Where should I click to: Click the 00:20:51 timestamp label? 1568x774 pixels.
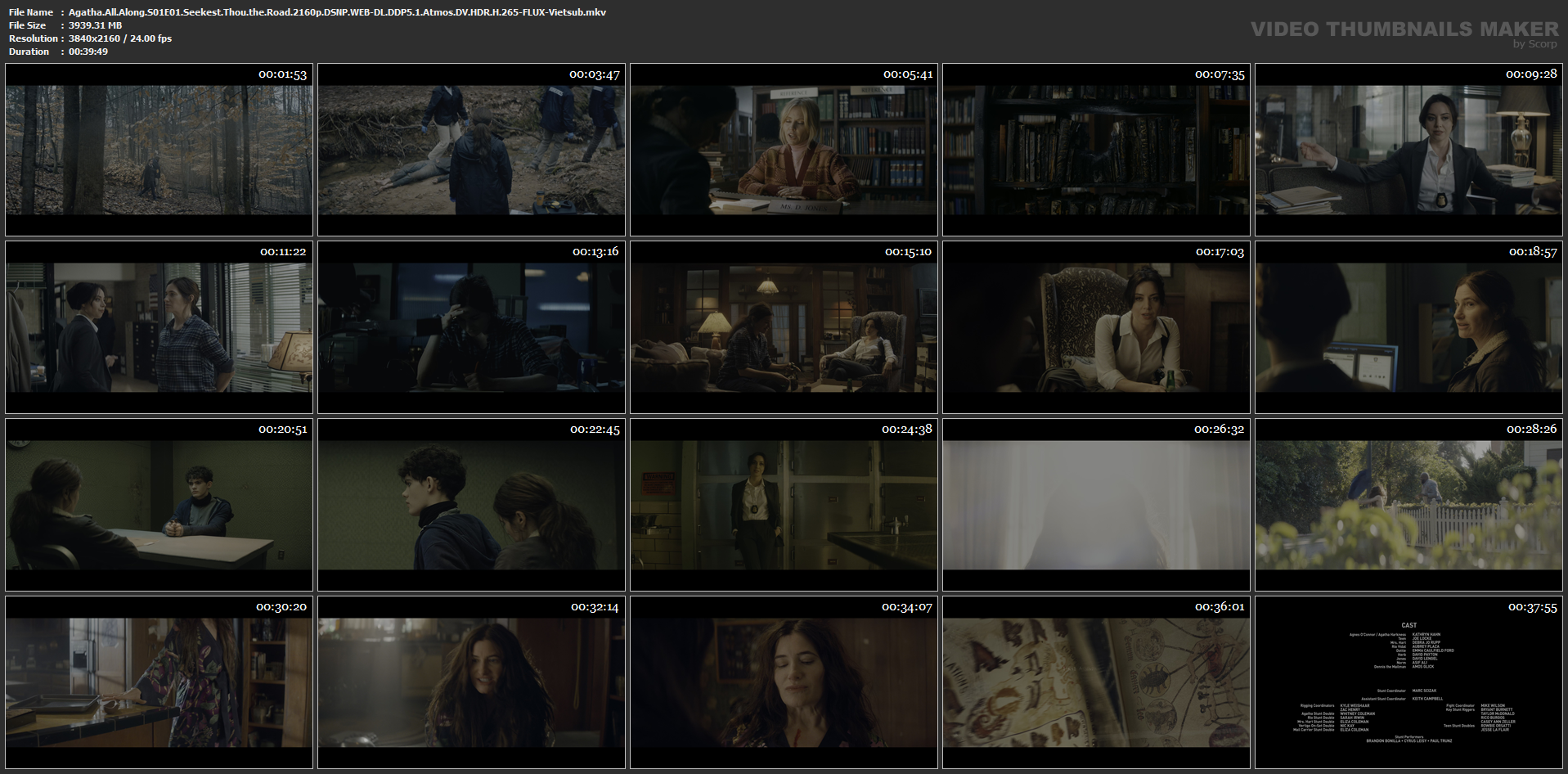click(282, 430)
